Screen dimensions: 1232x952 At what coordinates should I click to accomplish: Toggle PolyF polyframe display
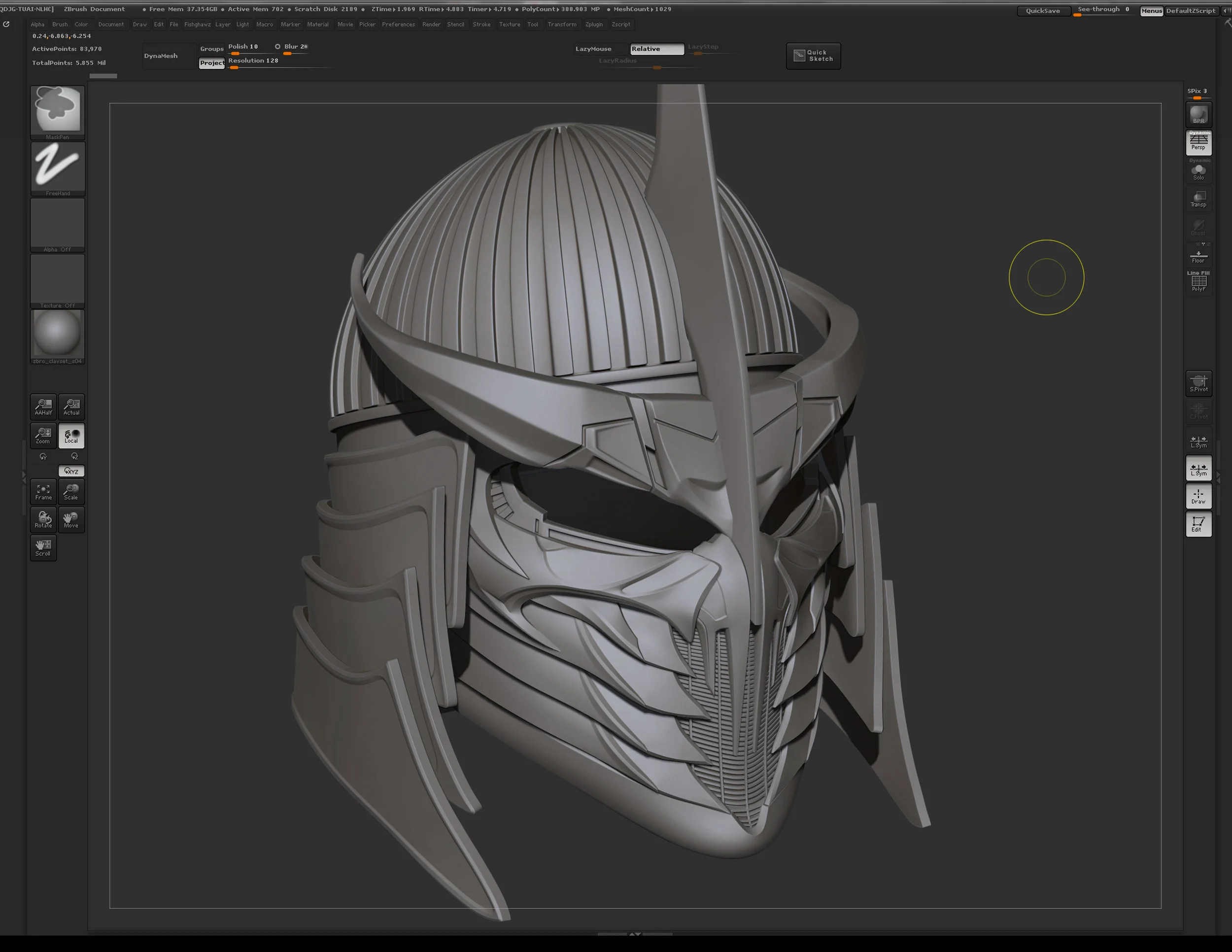1198,281
